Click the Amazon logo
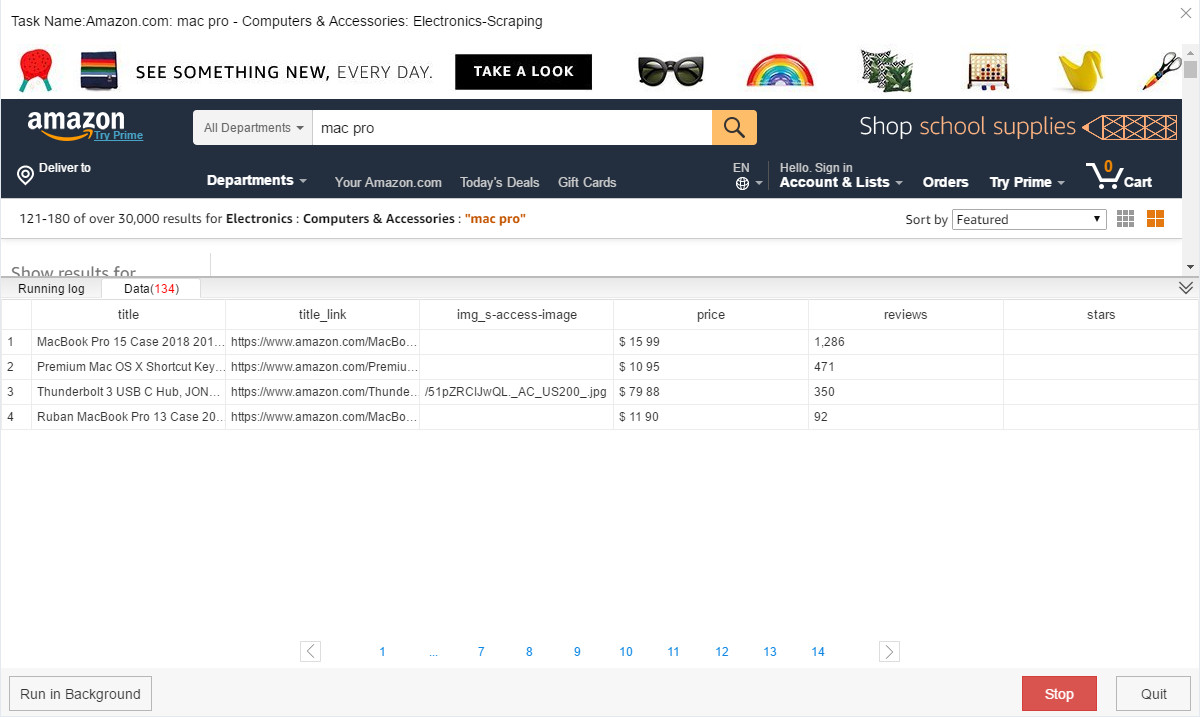This screenshot has height=717, width=1200. pyautogui.click(x=76, y=124)
